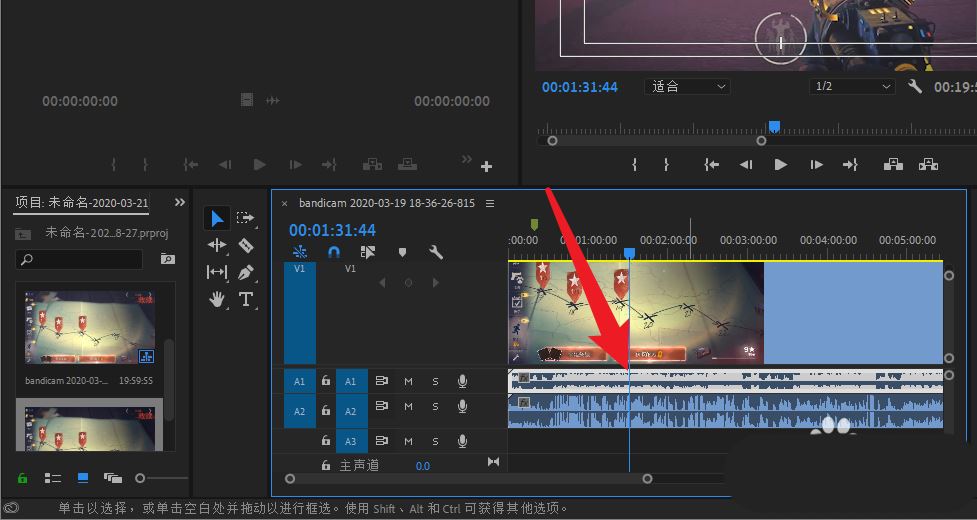This screenshot has height=520, width=977.
Task: Open the 适合 zoom level dropdown
Action: [x=687, y=87]
